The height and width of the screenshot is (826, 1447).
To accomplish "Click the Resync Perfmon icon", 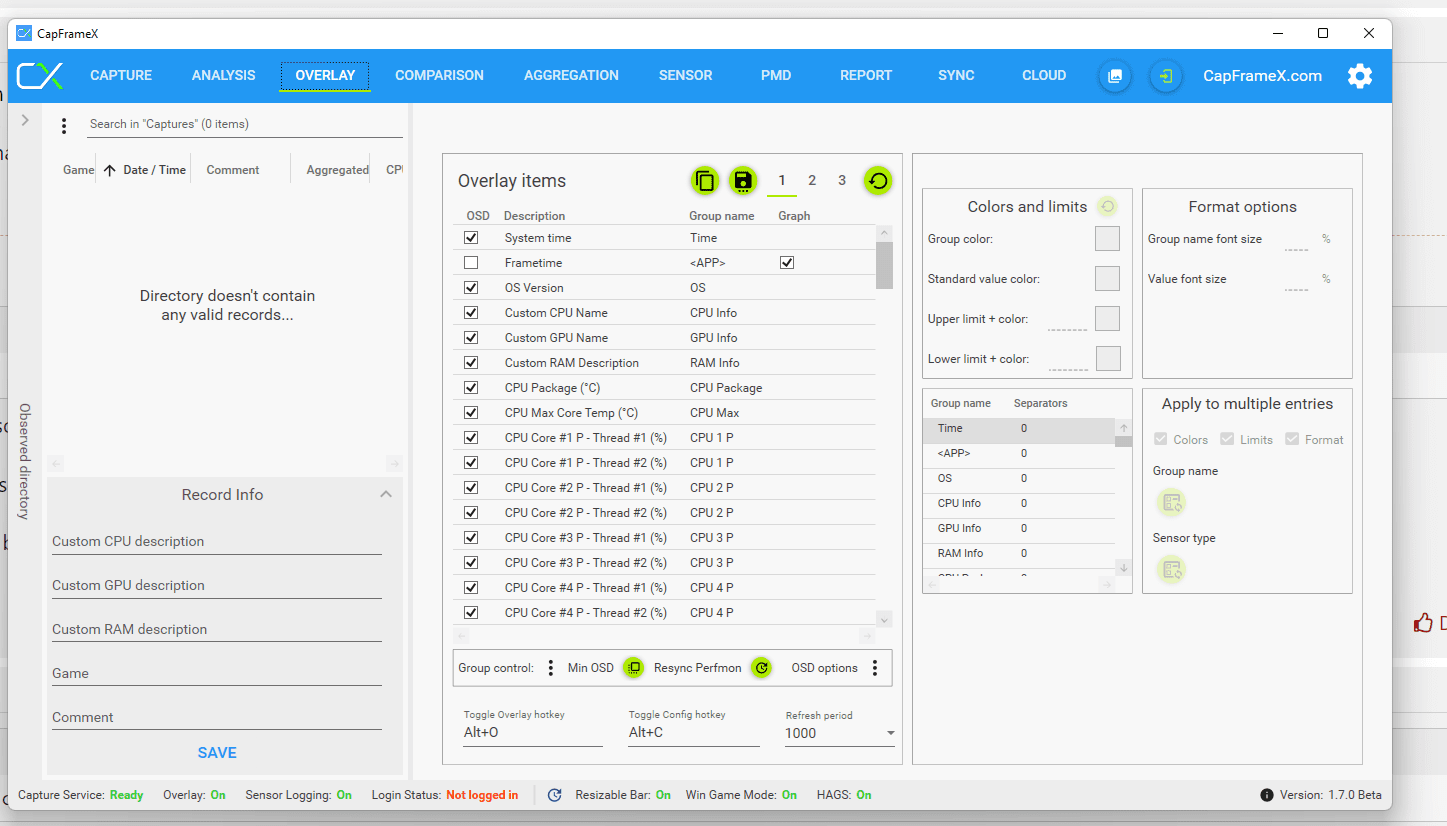I will 762,668.
